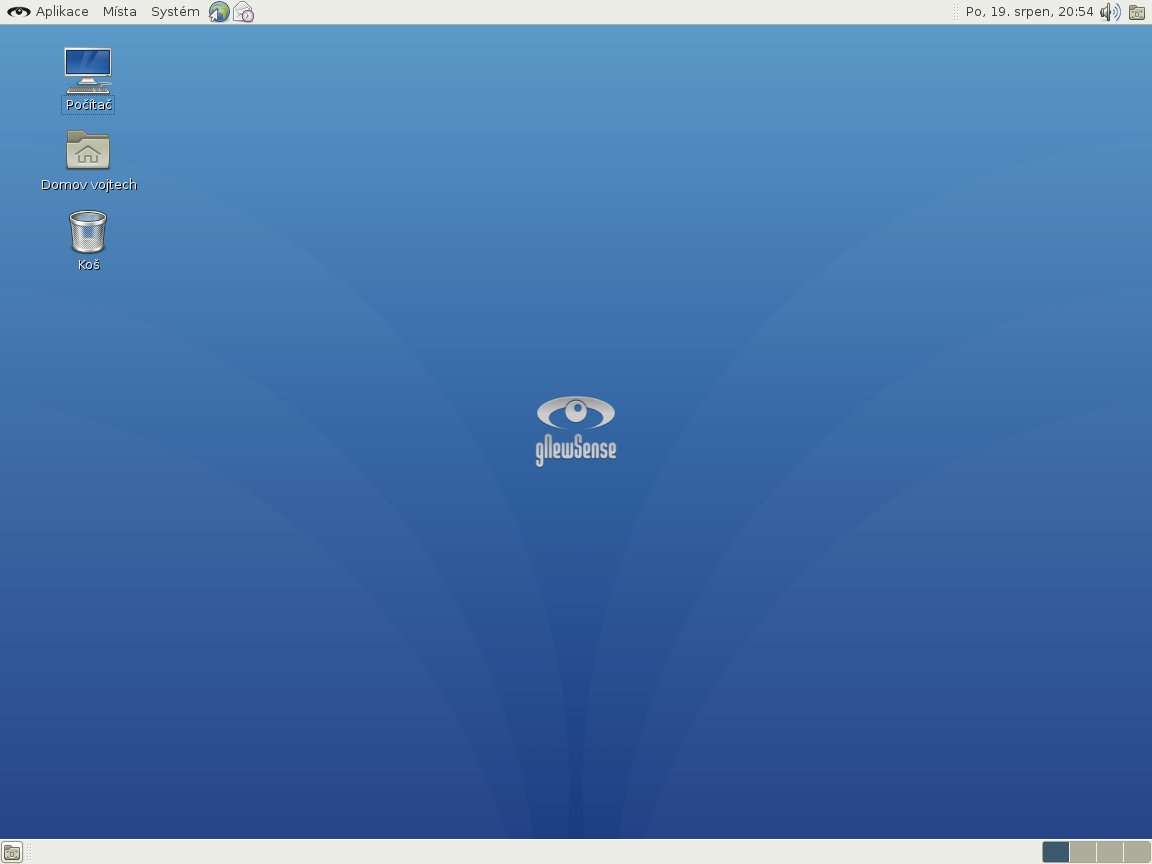Click the folder-style button on the bottom panel

(12, 852)
